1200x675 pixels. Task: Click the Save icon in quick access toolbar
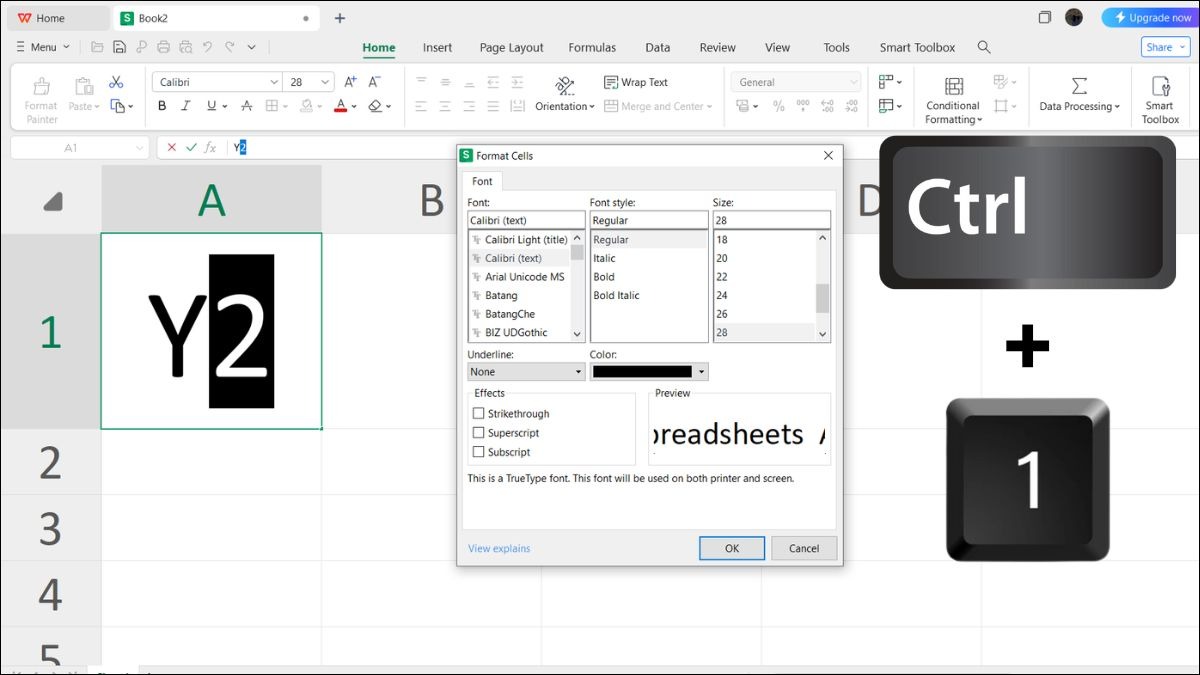[x=119, y=47]
